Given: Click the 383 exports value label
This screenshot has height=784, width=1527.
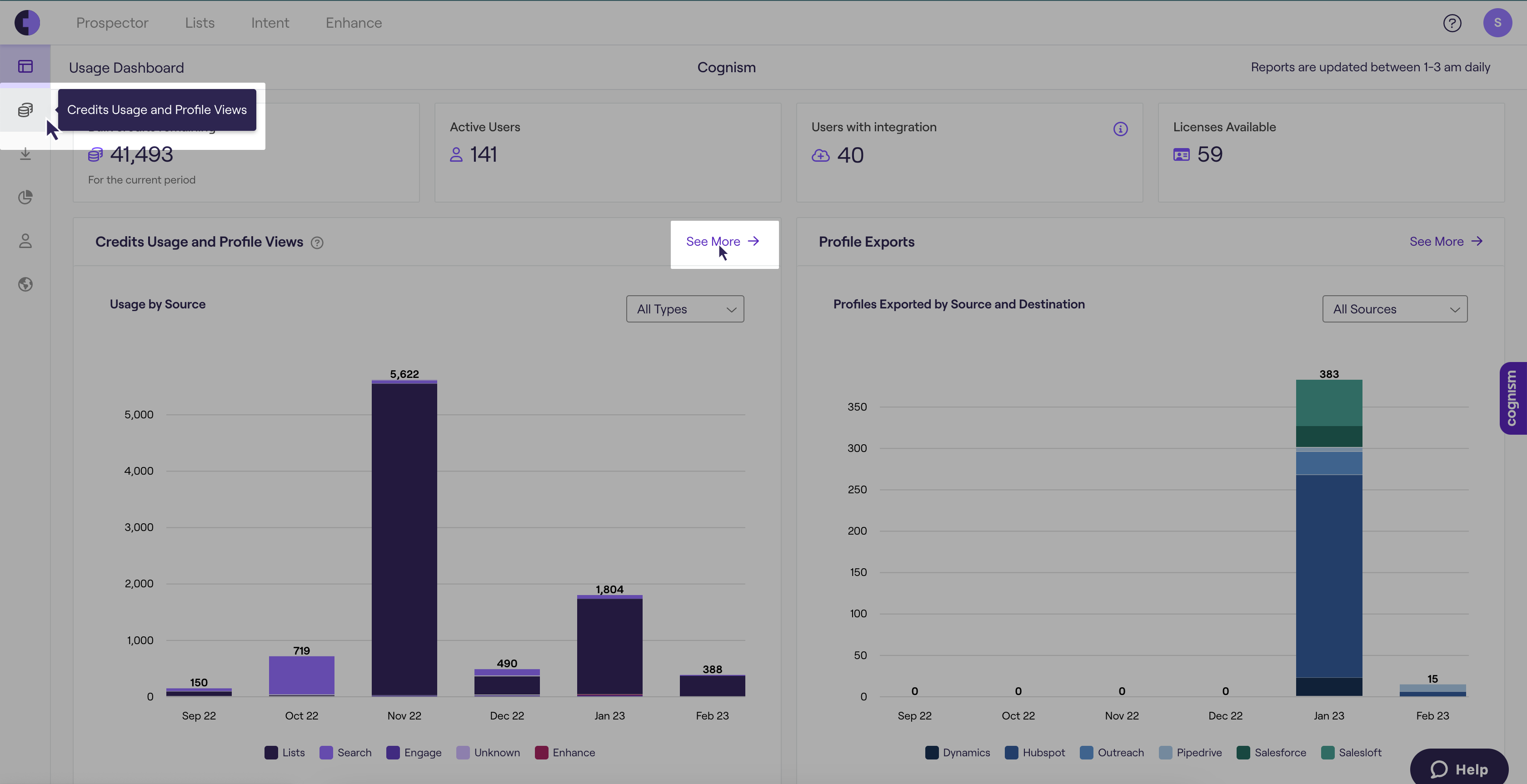Looking at the screenshot, I should 1328,374.
